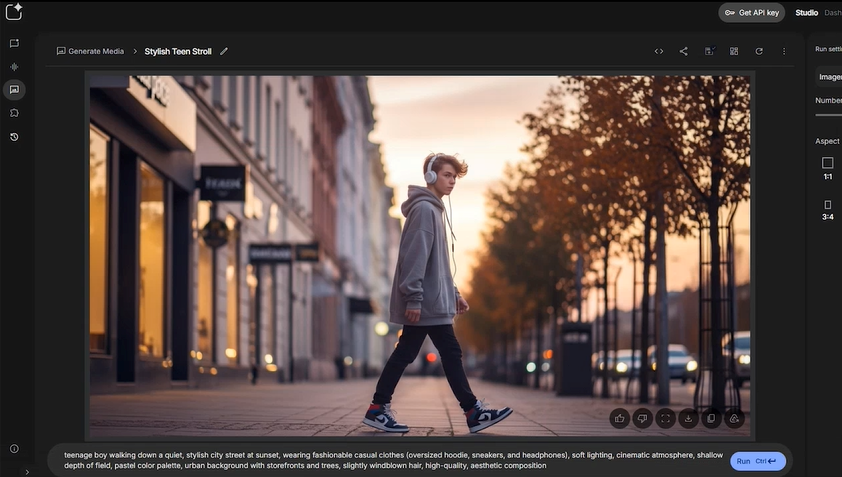Switch to the Studio tab
Viewport: 842px width, 477px height.
(807, 13)
